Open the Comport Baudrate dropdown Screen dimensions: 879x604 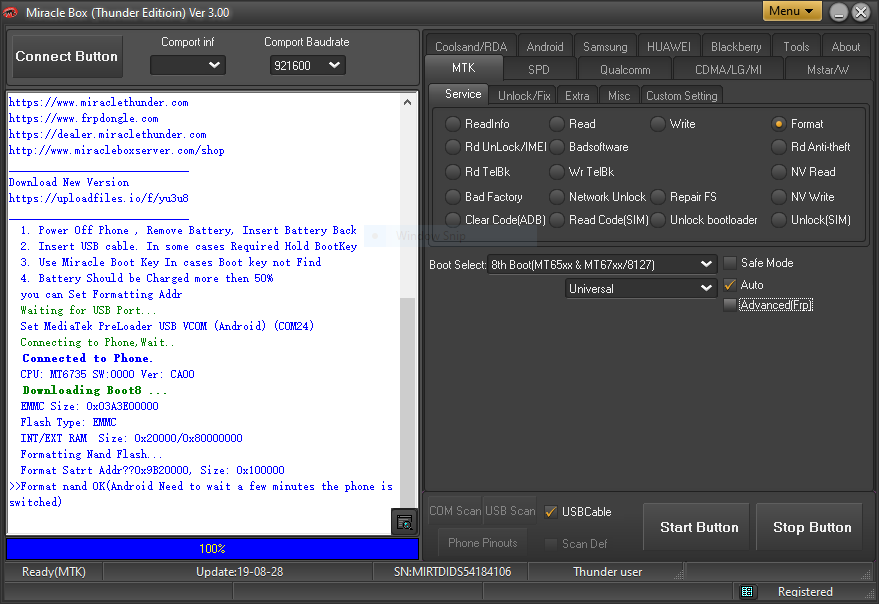[x=307, y=65]
